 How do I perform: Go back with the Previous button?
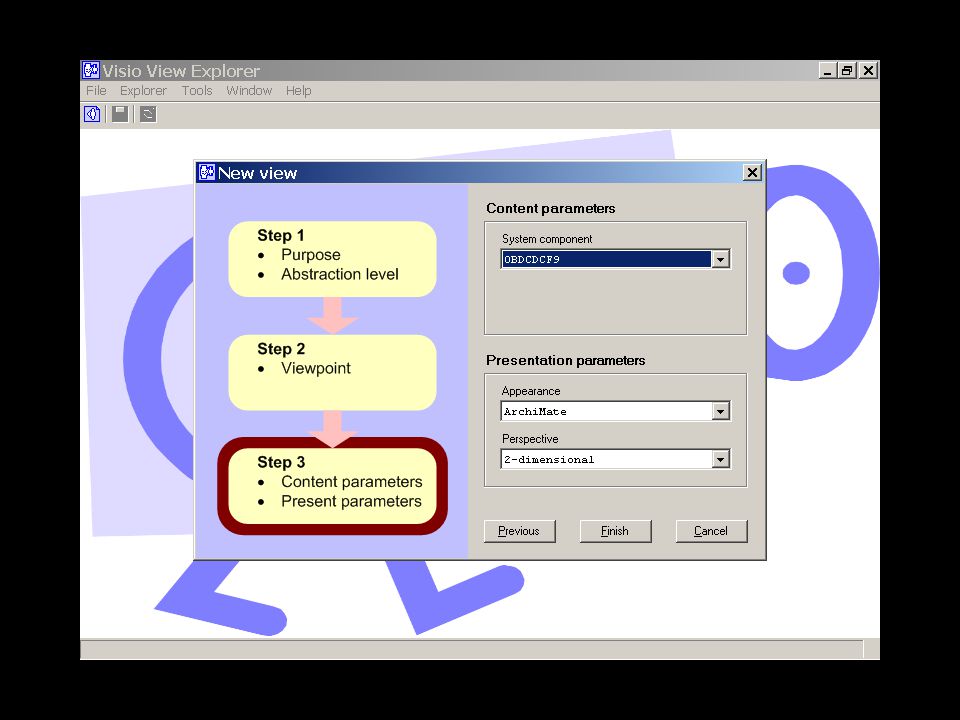pos(519,531)
